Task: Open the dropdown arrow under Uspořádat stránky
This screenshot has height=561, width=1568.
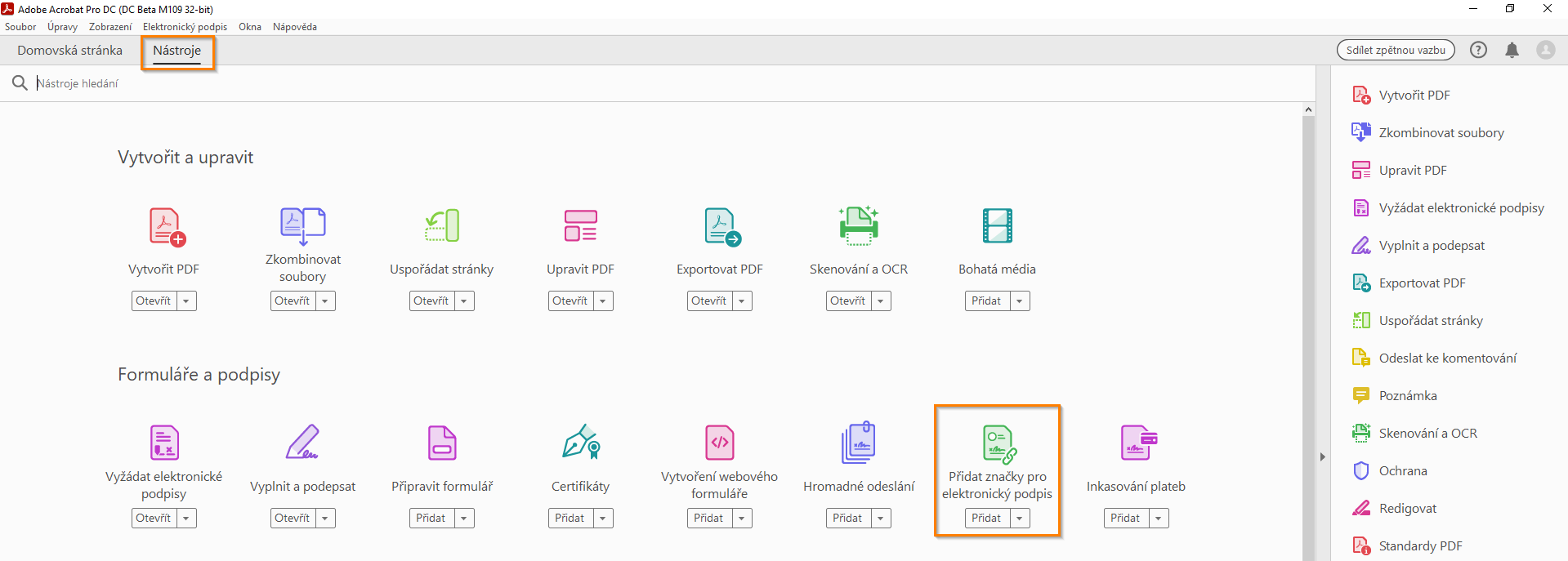Action: (x=464, y=301)
